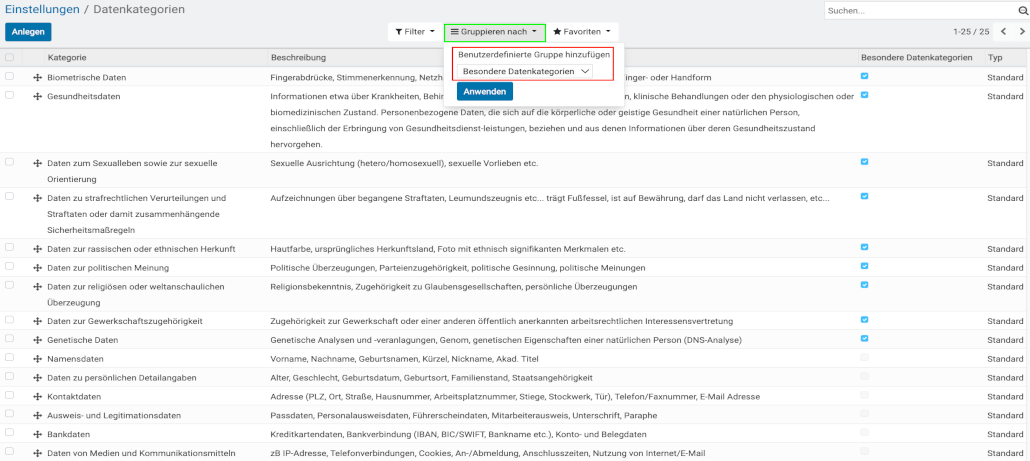This screenshot has height=461, width=1030.
Task: Select all rows with header checkbox
Action: pyautogui.click(x=10, y=58)
